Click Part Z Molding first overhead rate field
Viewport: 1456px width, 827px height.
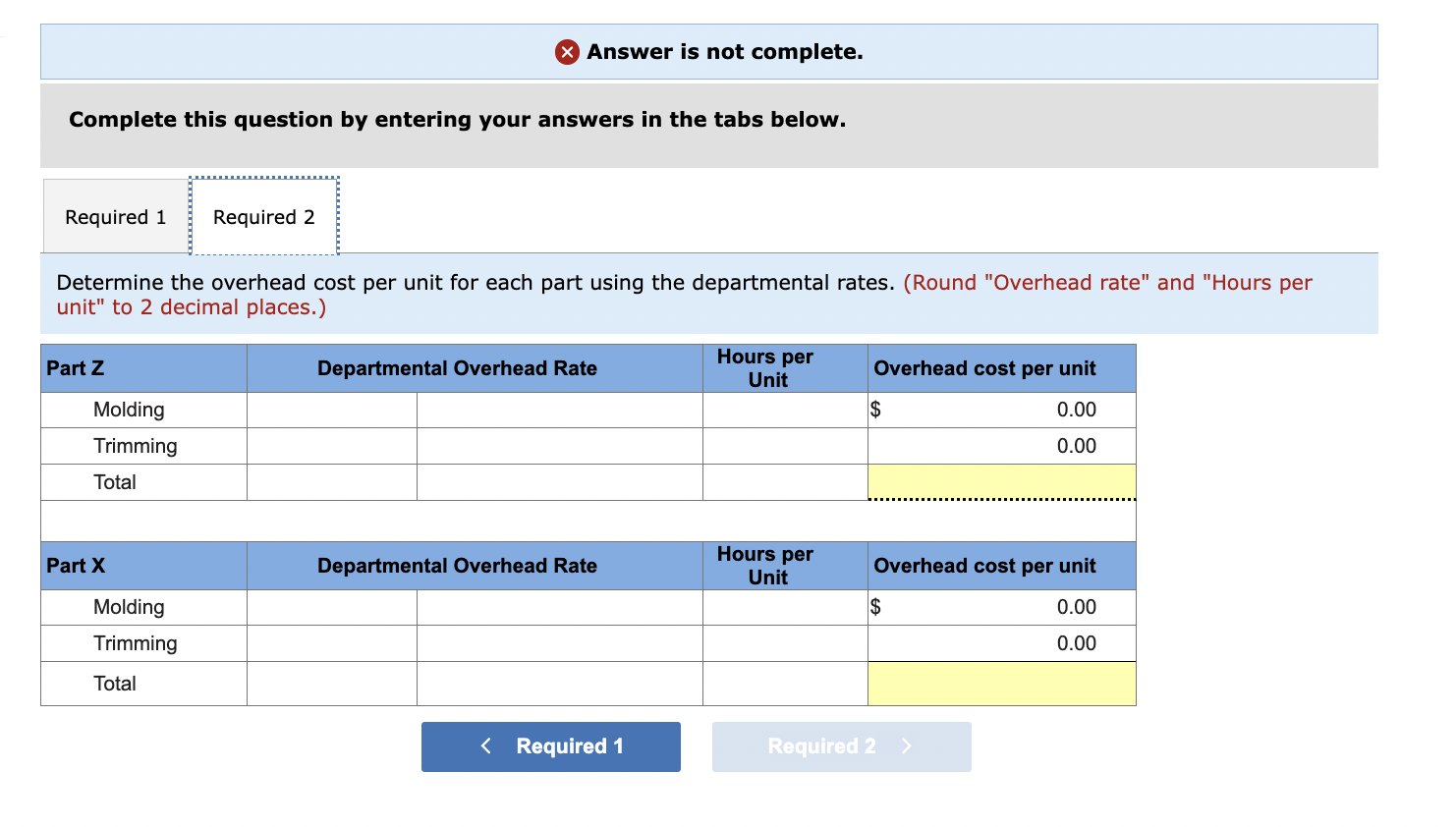tap(332, 411)
